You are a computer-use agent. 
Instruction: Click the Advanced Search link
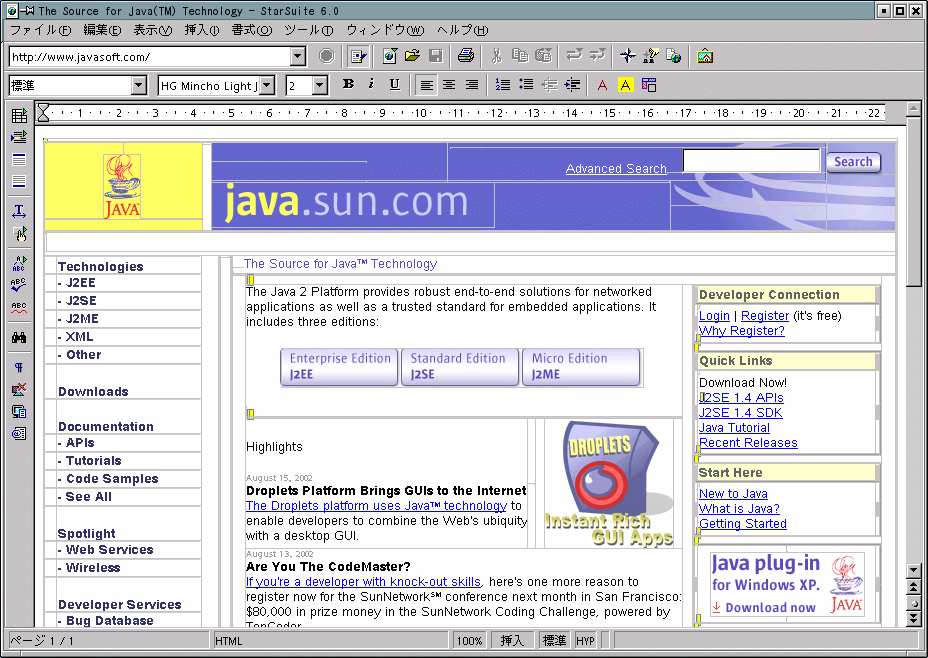pyautogui.click(x=616, y=169)
